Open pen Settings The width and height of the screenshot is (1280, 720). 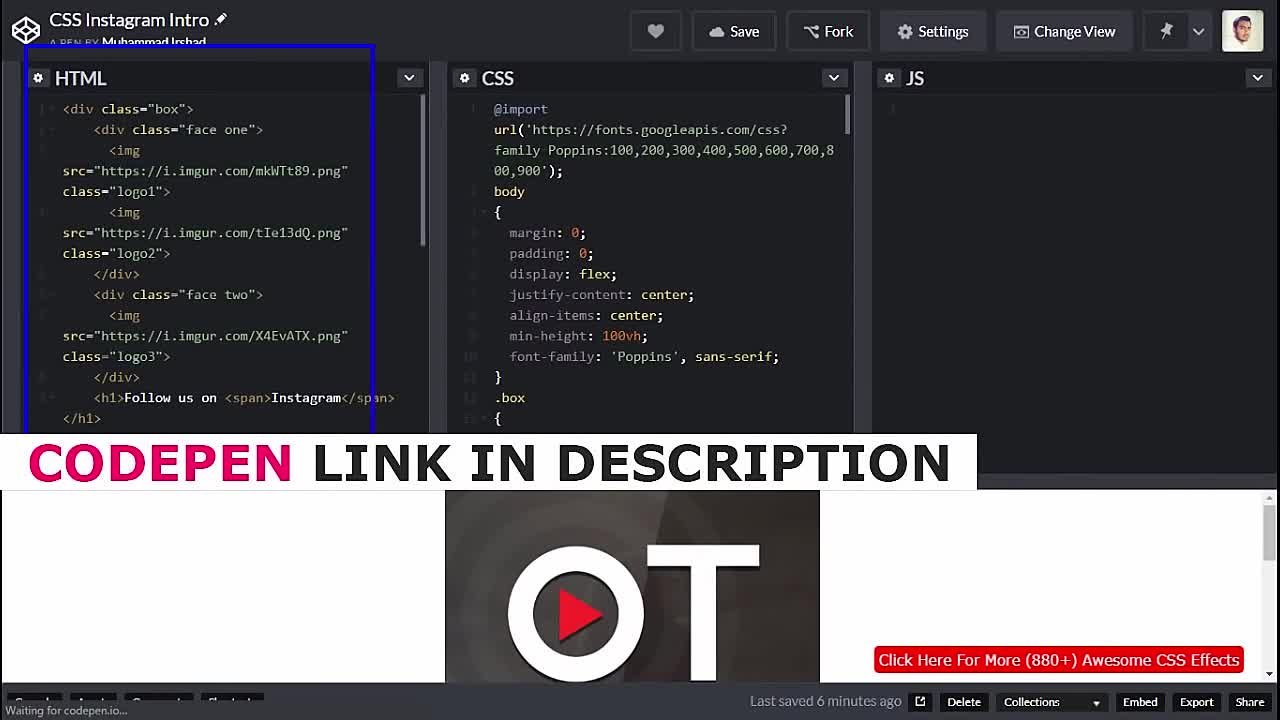point(933,31)
